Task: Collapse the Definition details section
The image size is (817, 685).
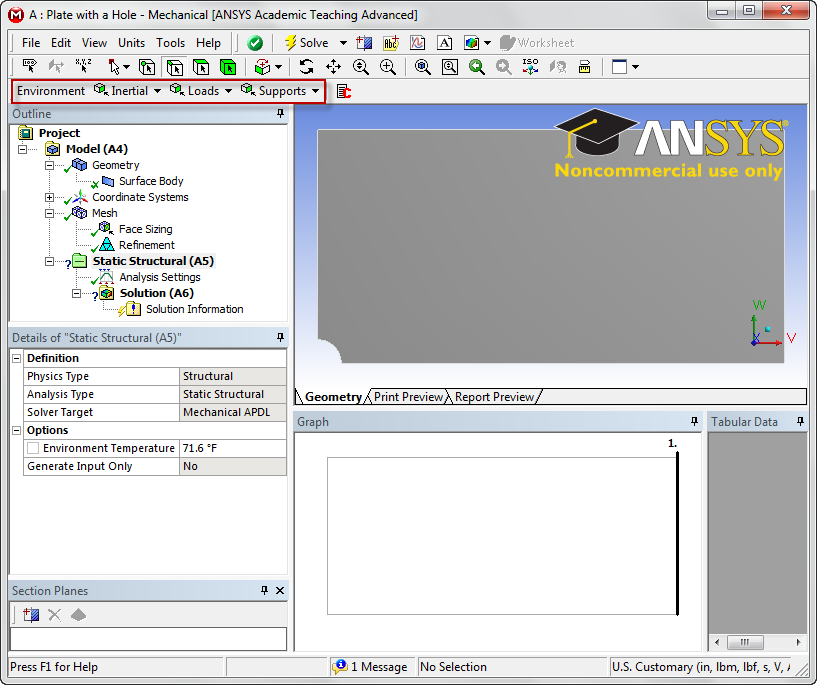Action: (x=17, y=358)
